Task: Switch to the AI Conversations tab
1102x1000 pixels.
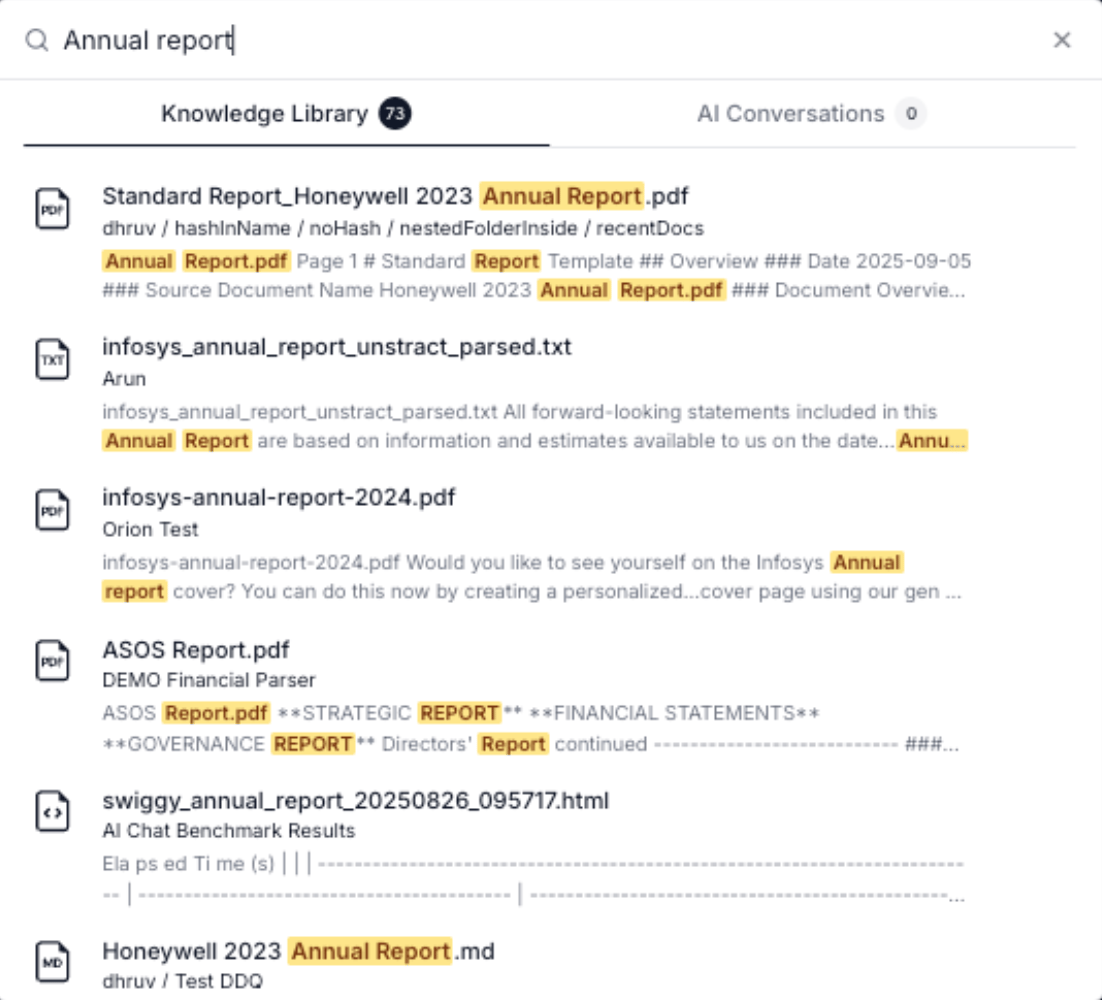Action: click(812, 114)
